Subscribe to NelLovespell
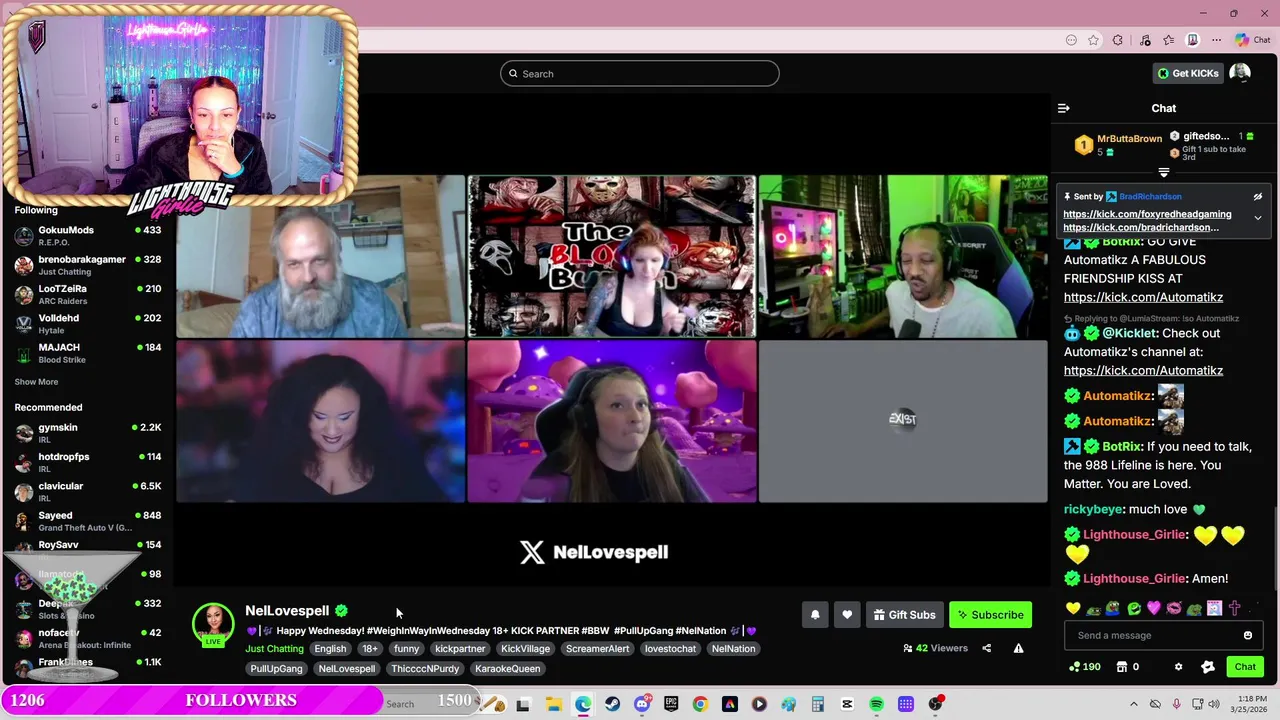Screen dimensions: 1280x720 click(990, 615)
